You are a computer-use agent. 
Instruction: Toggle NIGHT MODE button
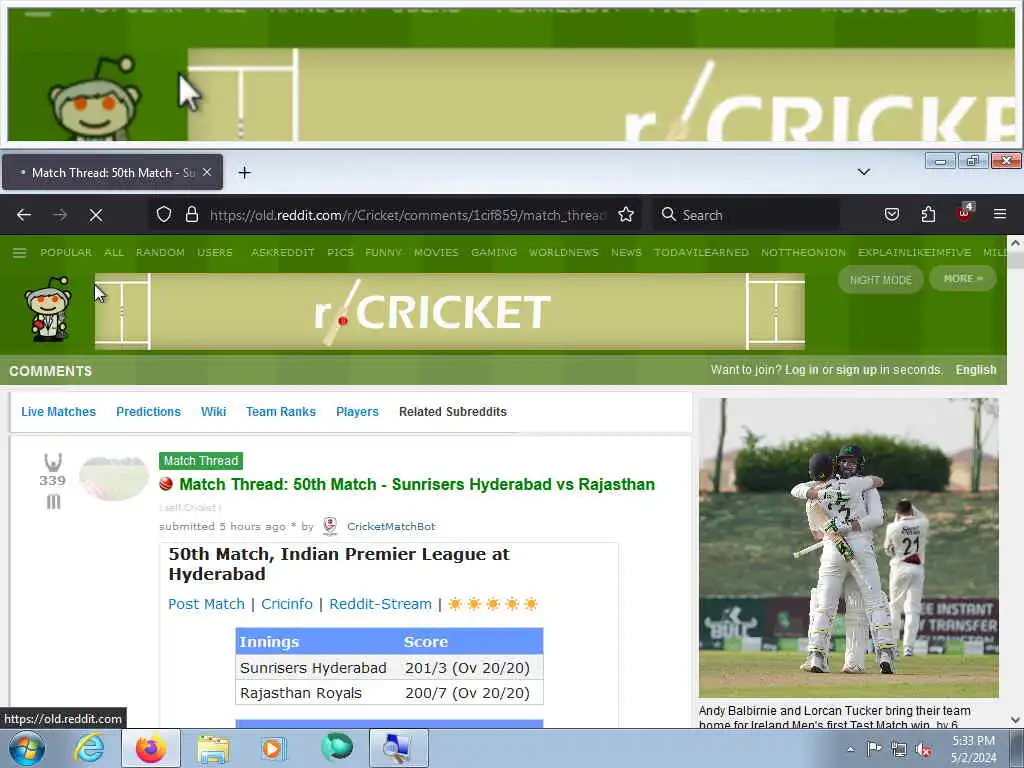(880, 280)
